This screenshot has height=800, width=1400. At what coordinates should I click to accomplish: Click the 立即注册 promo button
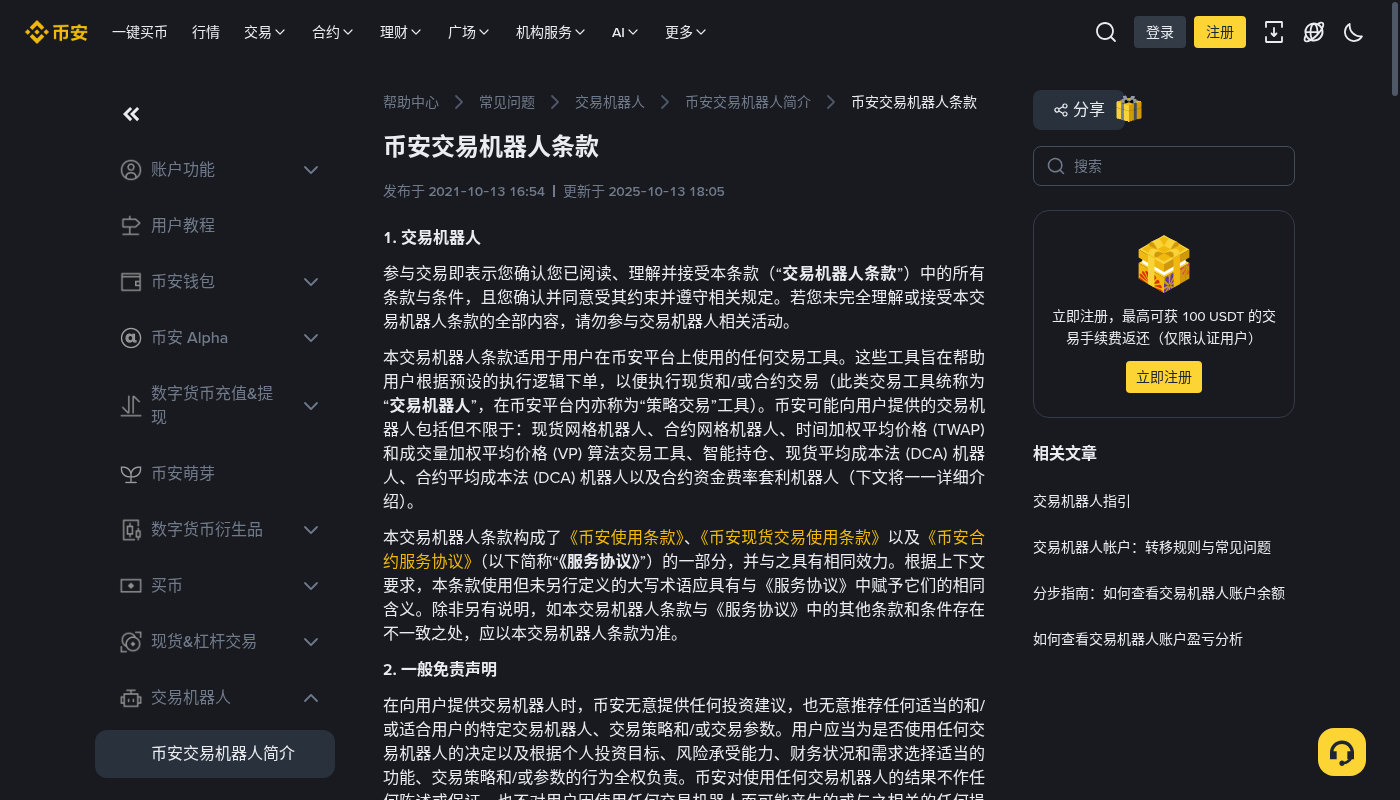click(x=1164, y=377)
